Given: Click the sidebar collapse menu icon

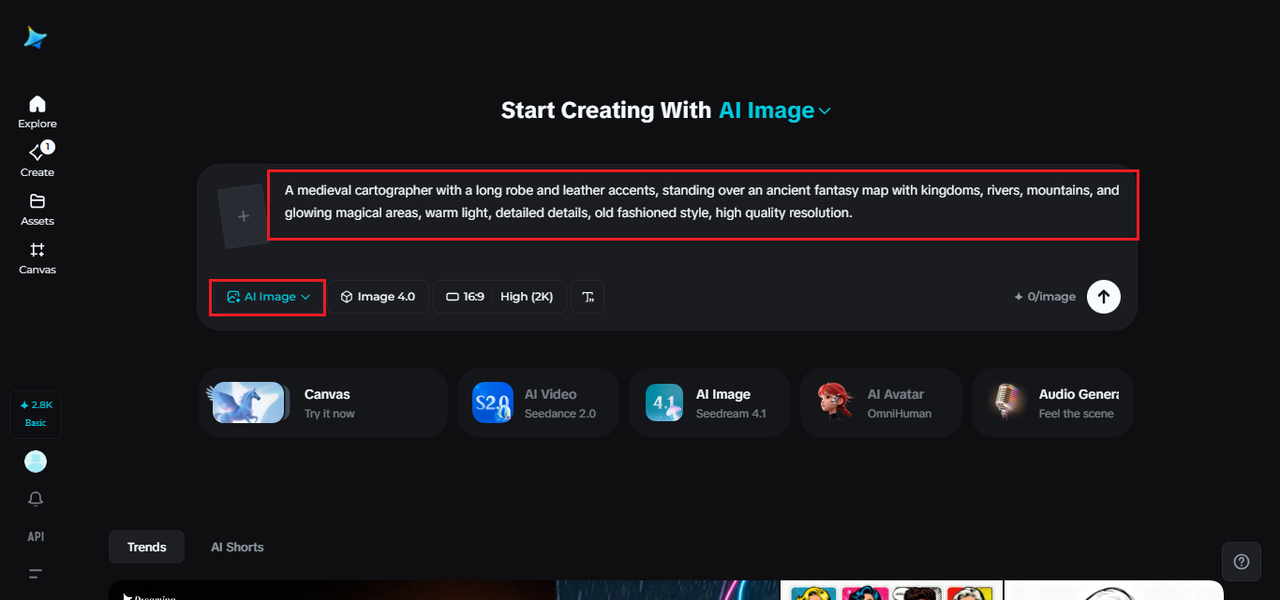Looking at the screenshot, I should [x=36, y=574].
